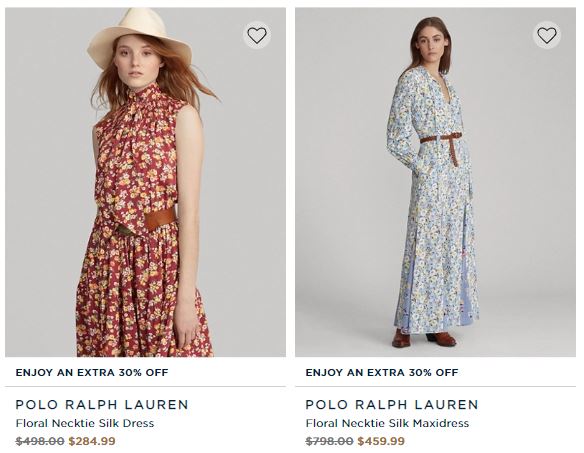
Task: Click right Enjoy an Extra 30% Off banner
Action: pyautogui.click(x=382, y=373)
